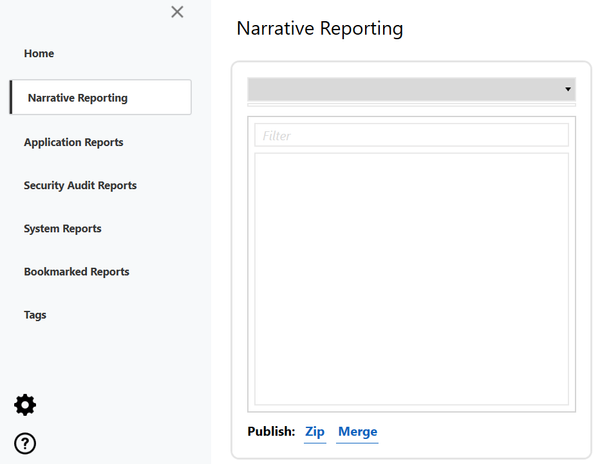Focus the Filter text box
Image resolution: width=600 pixels, height=464 pixels.
[411, 135]
